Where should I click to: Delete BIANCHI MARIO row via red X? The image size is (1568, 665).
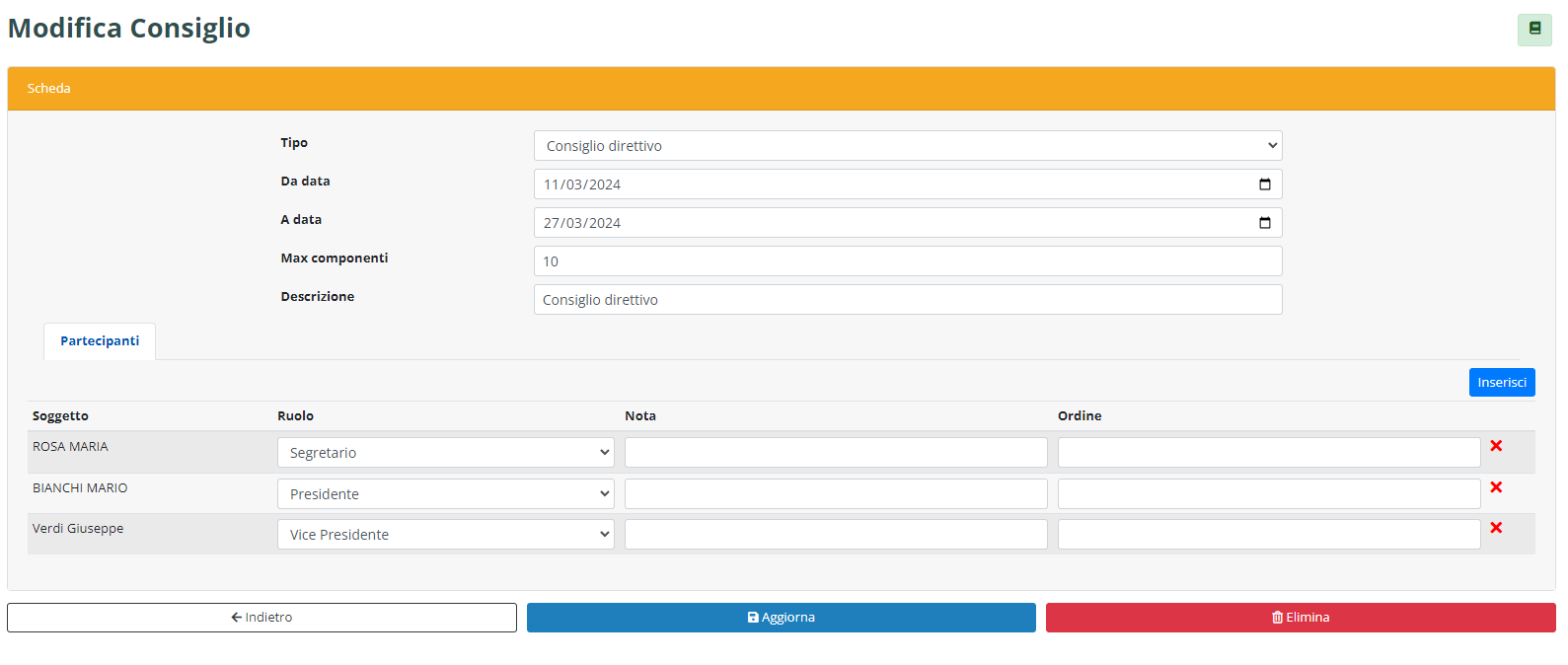1496,487
